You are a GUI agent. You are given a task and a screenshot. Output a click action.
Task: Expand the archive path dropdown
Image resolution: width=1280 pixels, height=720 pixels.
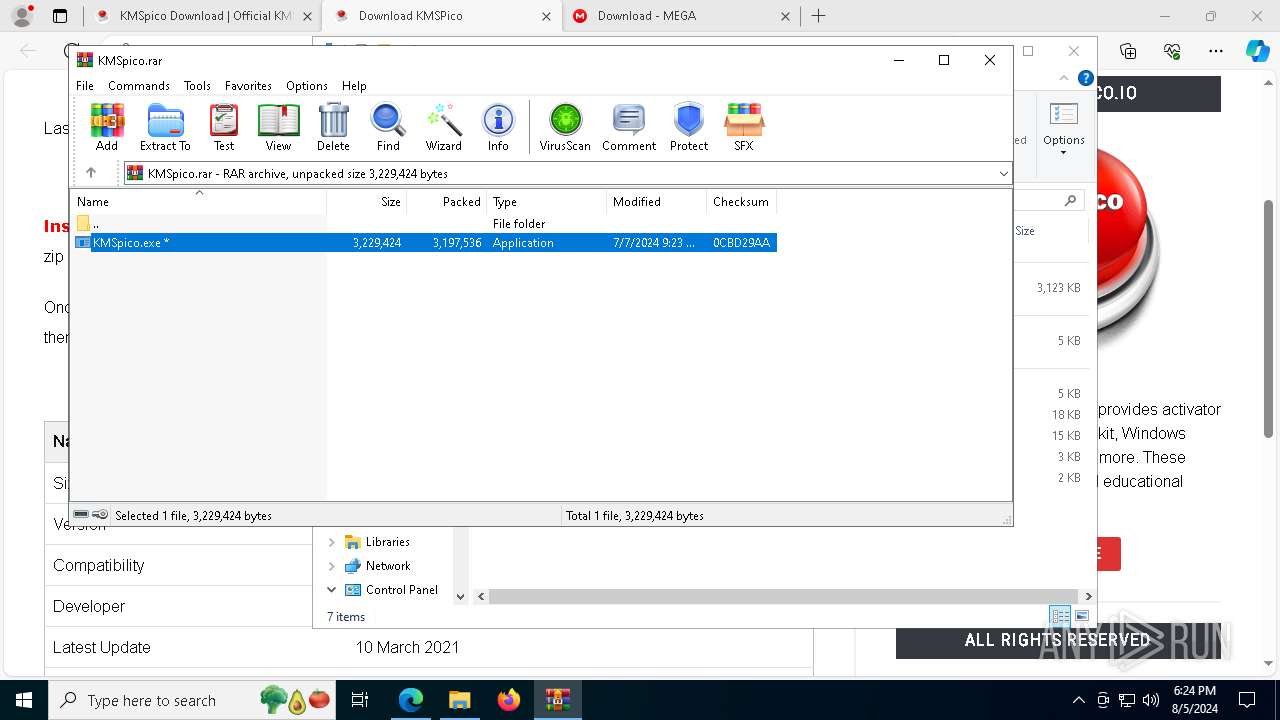click(x=1003, y=174)
